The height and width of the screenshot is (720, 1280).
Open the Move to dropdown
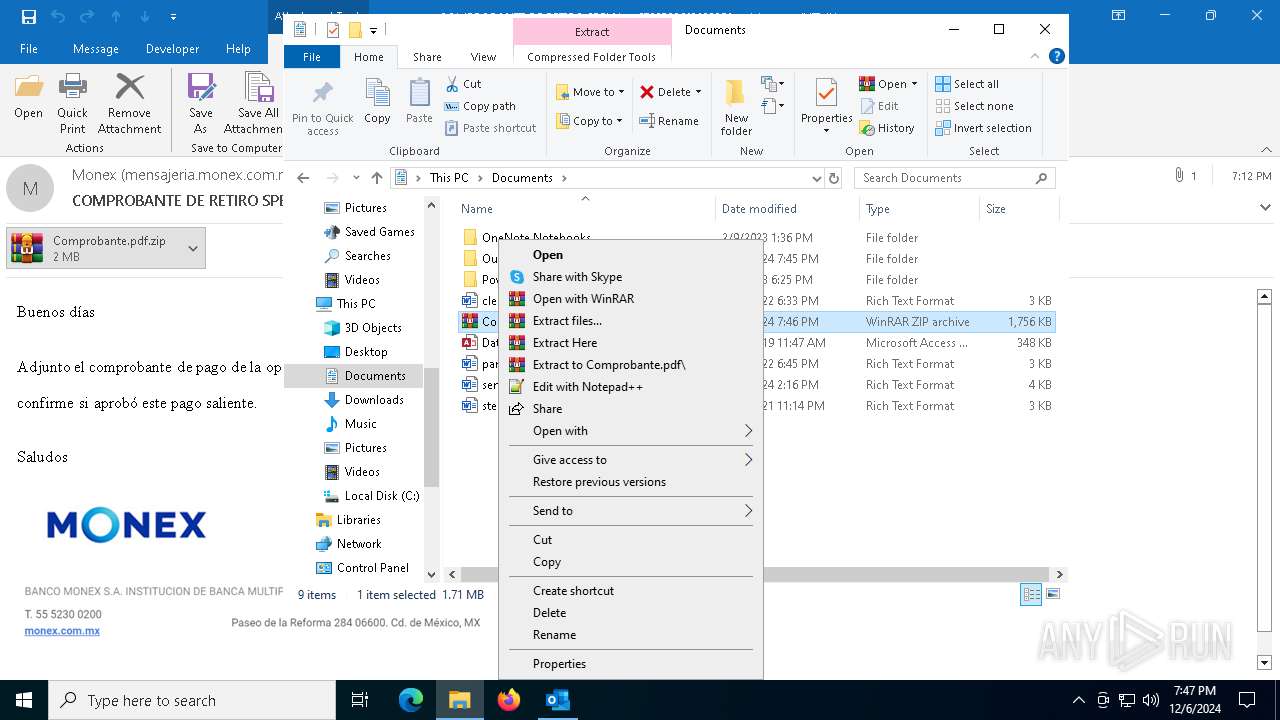[590, 92]
